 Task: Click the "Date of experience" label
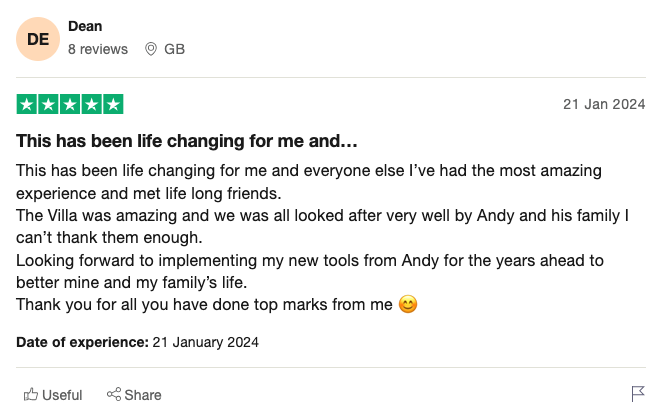[x=82, y=342]
